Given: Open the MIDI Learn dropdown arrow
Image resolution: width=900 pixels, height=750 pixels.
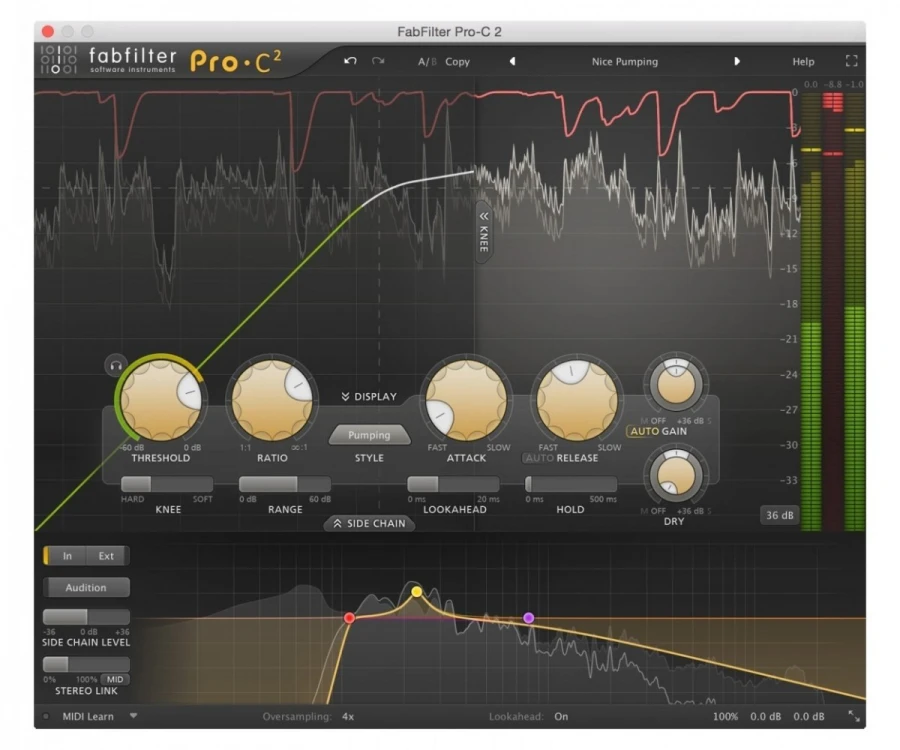Looking at the screenshot, I should (133, 716).
